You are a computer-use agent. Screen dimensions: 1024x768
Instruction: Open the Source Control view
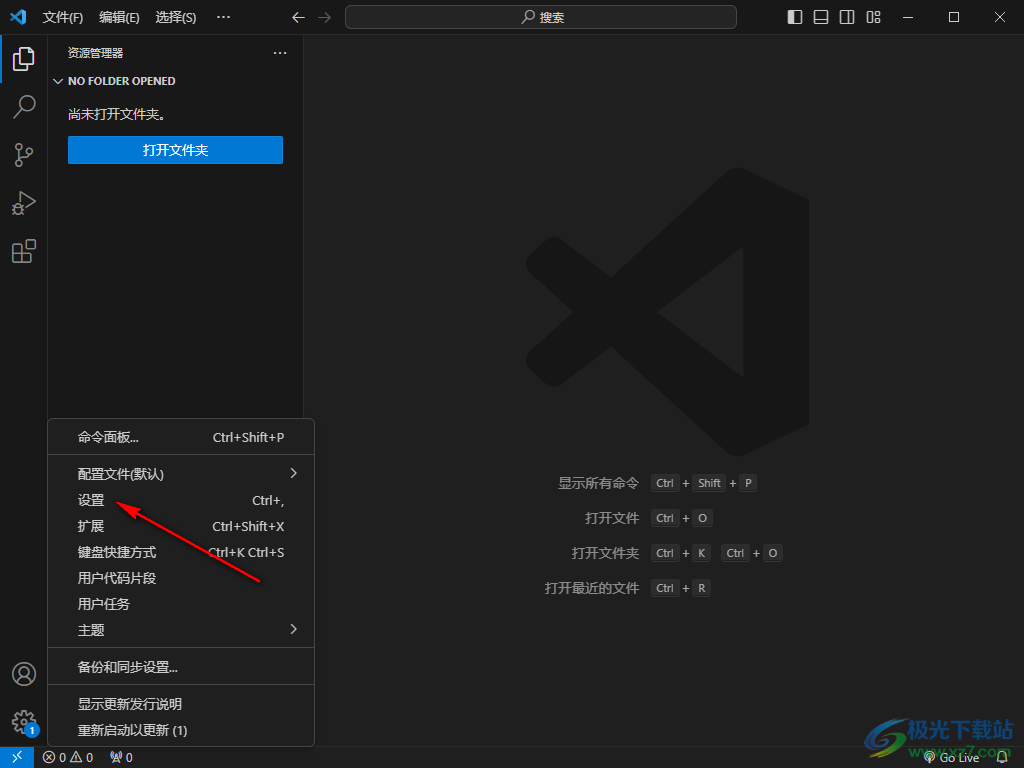click(24, 155)
